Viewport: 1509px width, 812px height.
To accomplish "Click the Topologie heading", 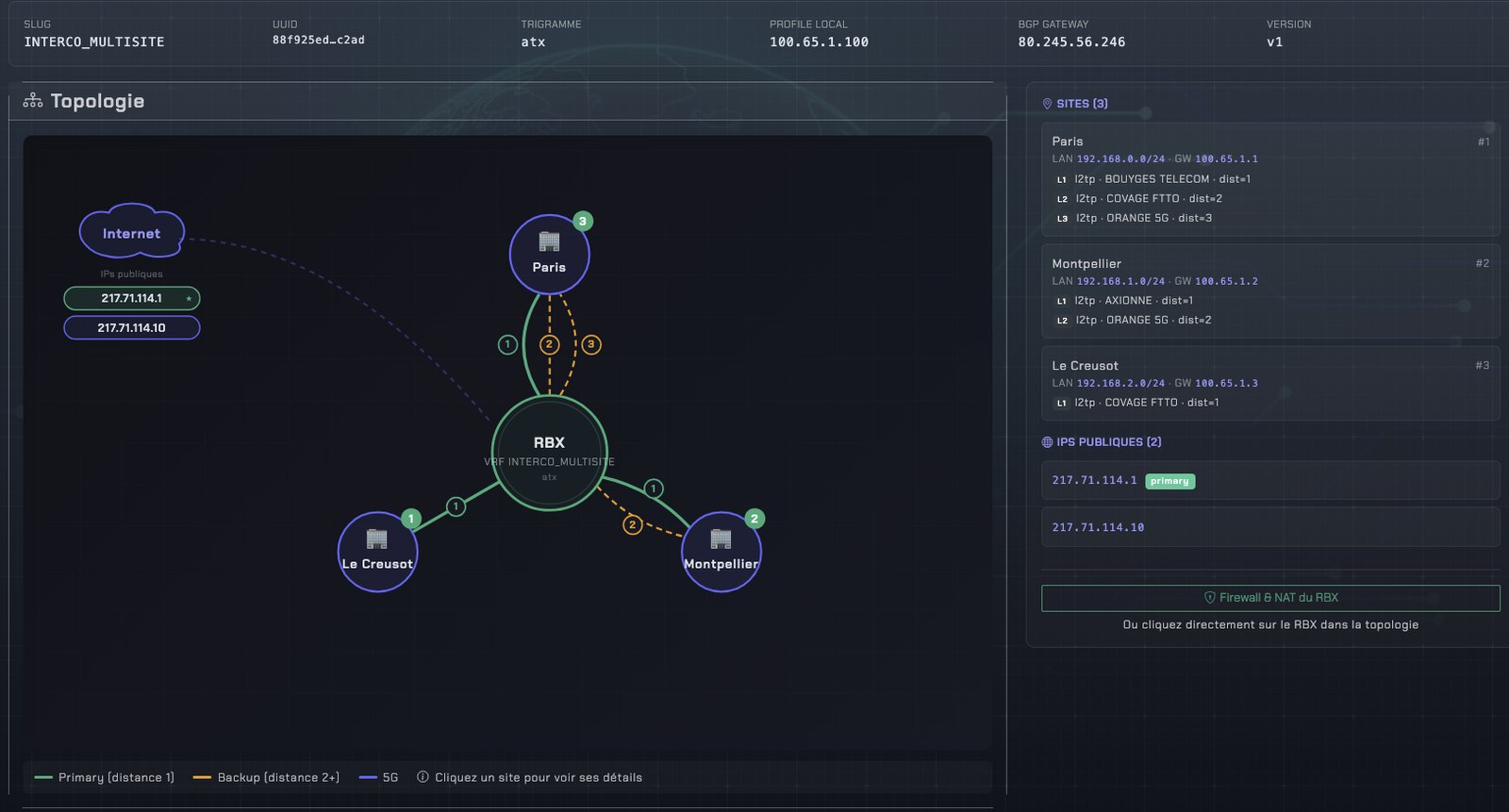I will 97,101.
